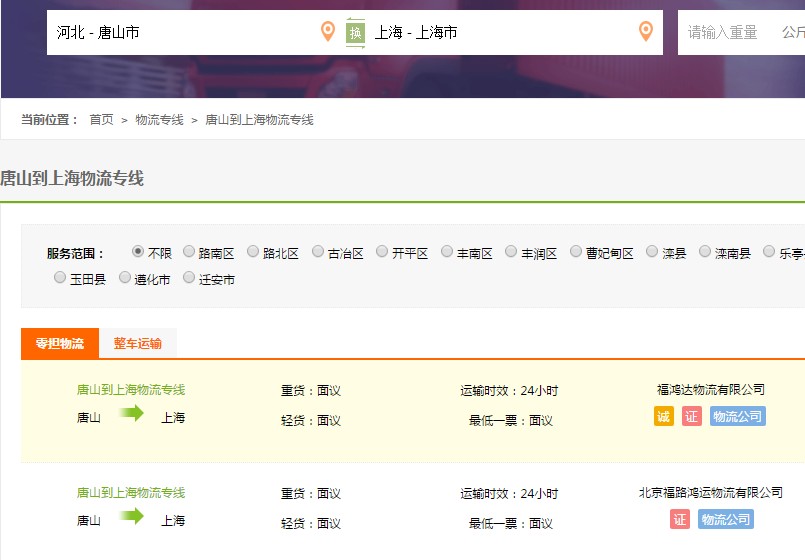The width and height of the screenshot is (805, 560).
Task: Select the 遵化市 radio button
Action: click(x=124, y=277)
